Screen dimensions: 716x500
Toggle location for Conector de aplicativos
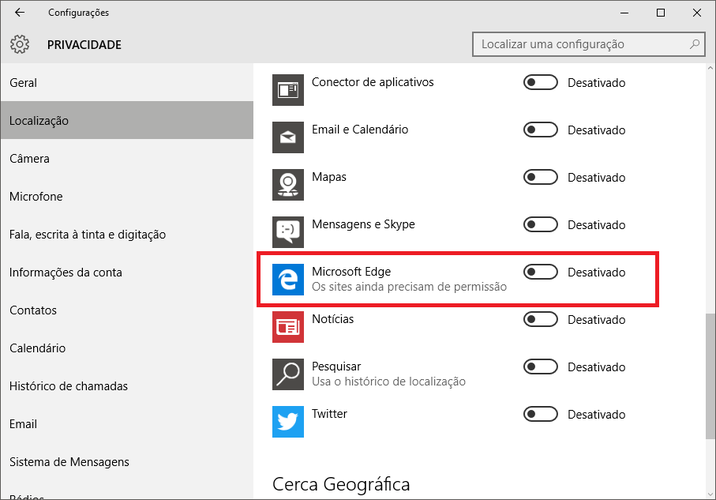(x=540, y=83)
